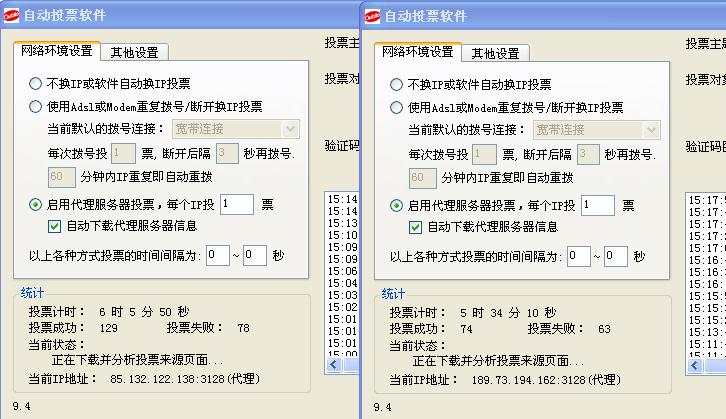Expand 宽带连接 dropdown in left window
Screen dimensions: 726x419
pos(290,128)
